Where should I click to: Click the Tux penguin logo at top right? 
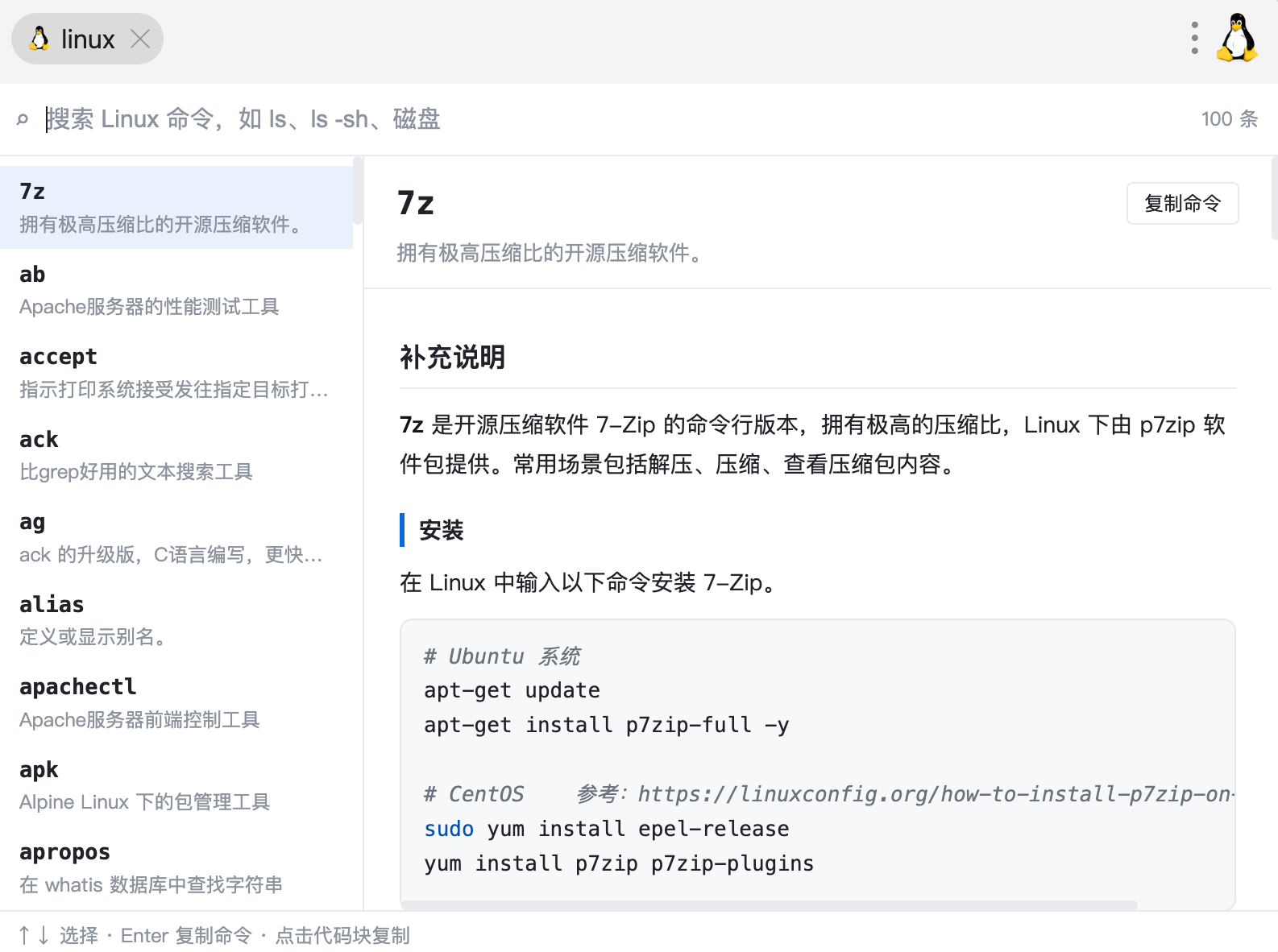[1238, 38]
